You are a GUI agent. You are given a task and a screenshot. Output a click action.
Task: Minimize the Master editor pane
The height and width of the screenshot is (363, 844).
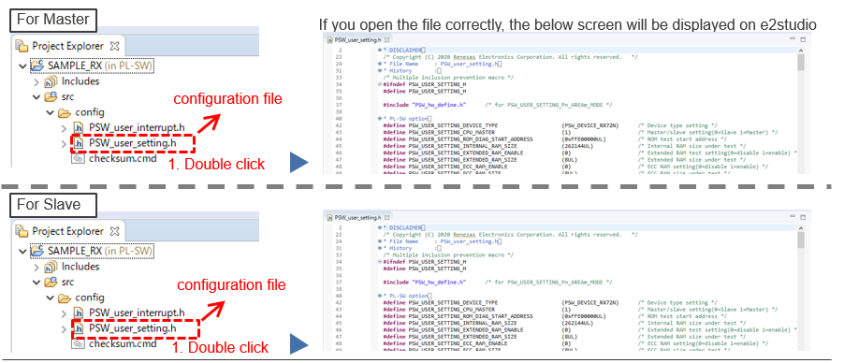tap(792, 39)
